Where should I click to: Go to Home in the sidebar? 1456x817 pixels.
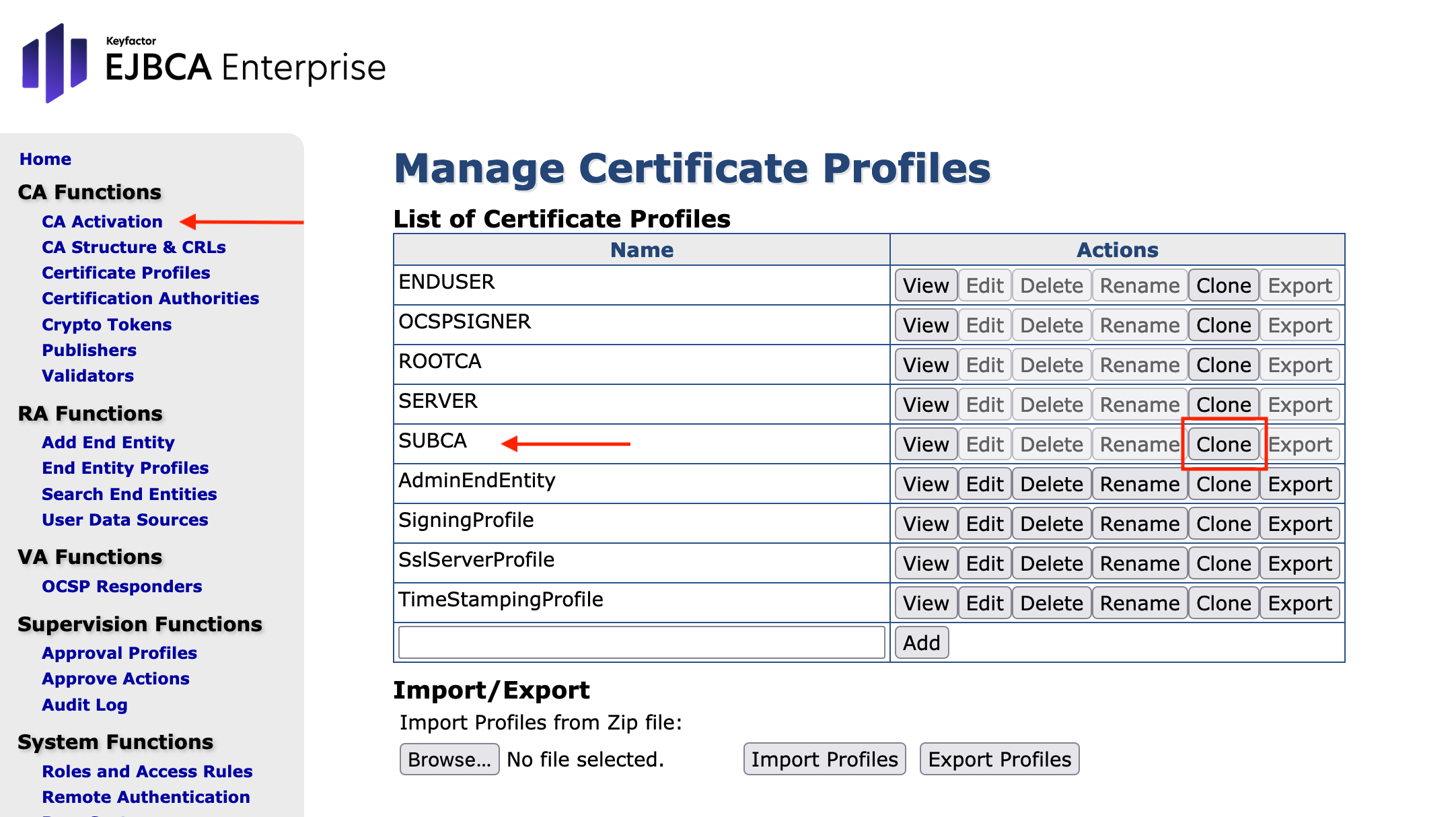[x=45, y=159]
